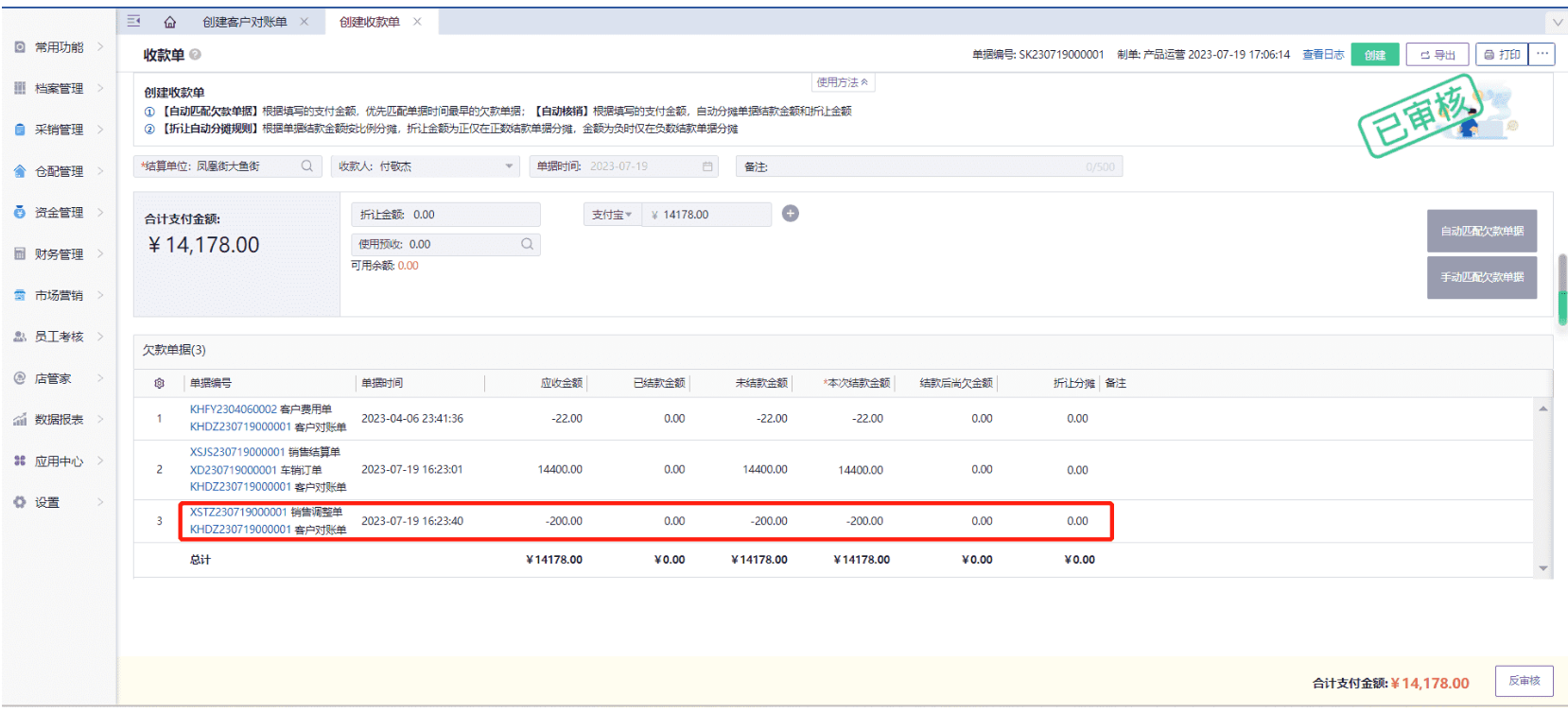The height and width of the screenshot is (713, 1568).
Task: Open table column settings gear icon
Action: 159,383
